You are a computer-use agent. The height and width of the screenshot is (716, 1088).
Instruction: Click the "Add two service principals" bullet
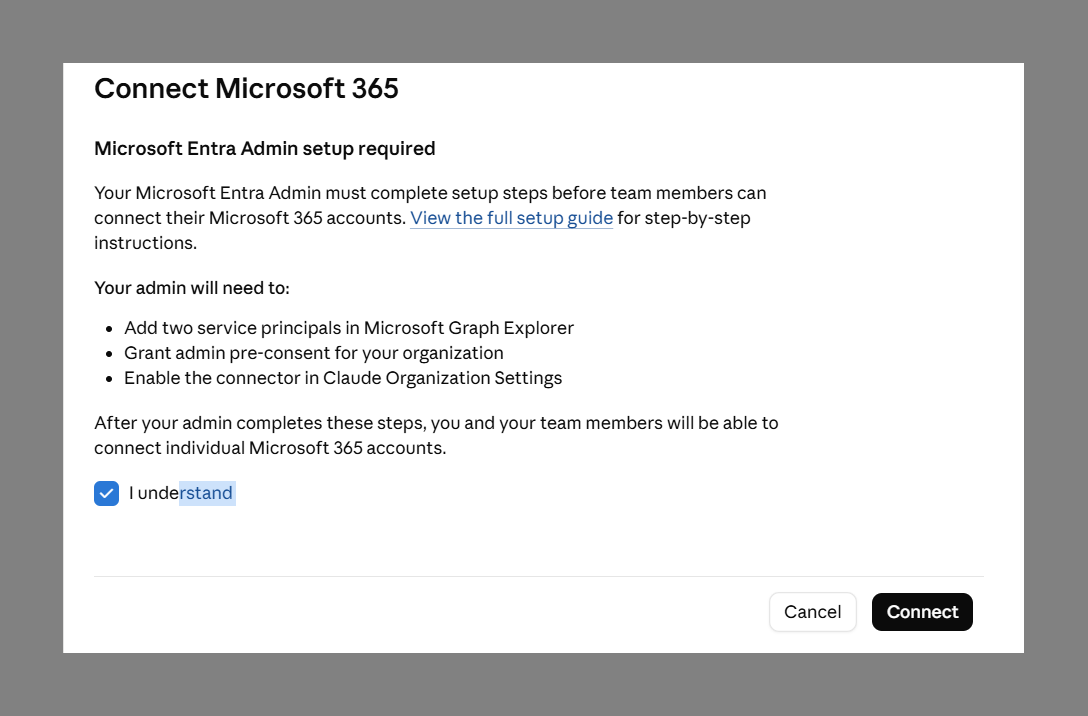[x=349, y=327]
